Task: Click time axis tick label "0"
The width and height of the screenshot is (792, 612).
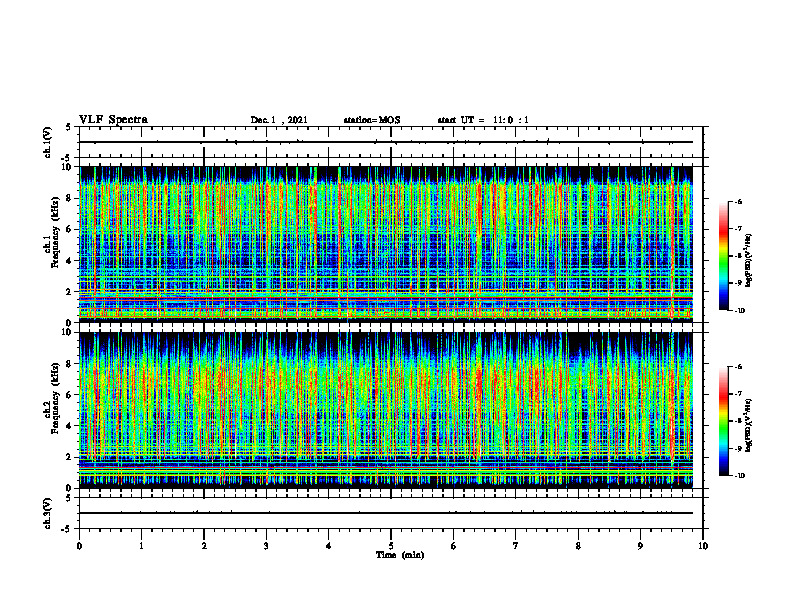Action: point(79,546)
